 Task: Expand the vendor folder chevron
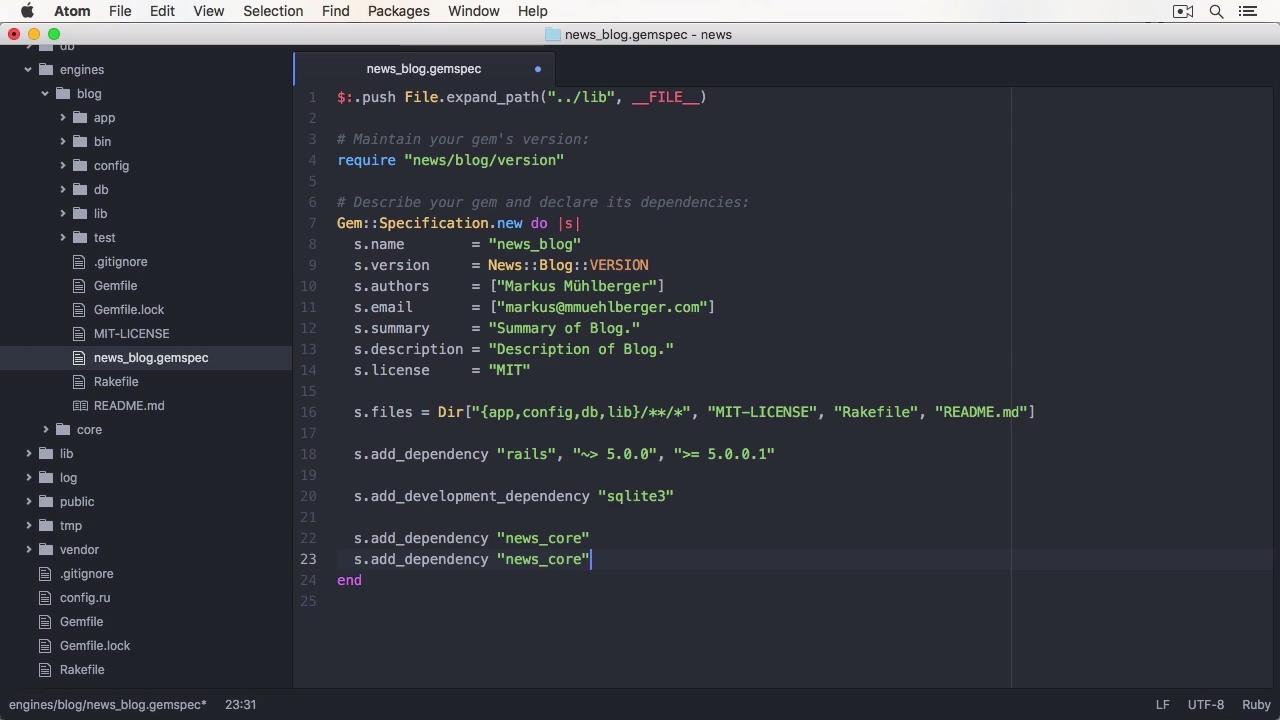point(29,549)
